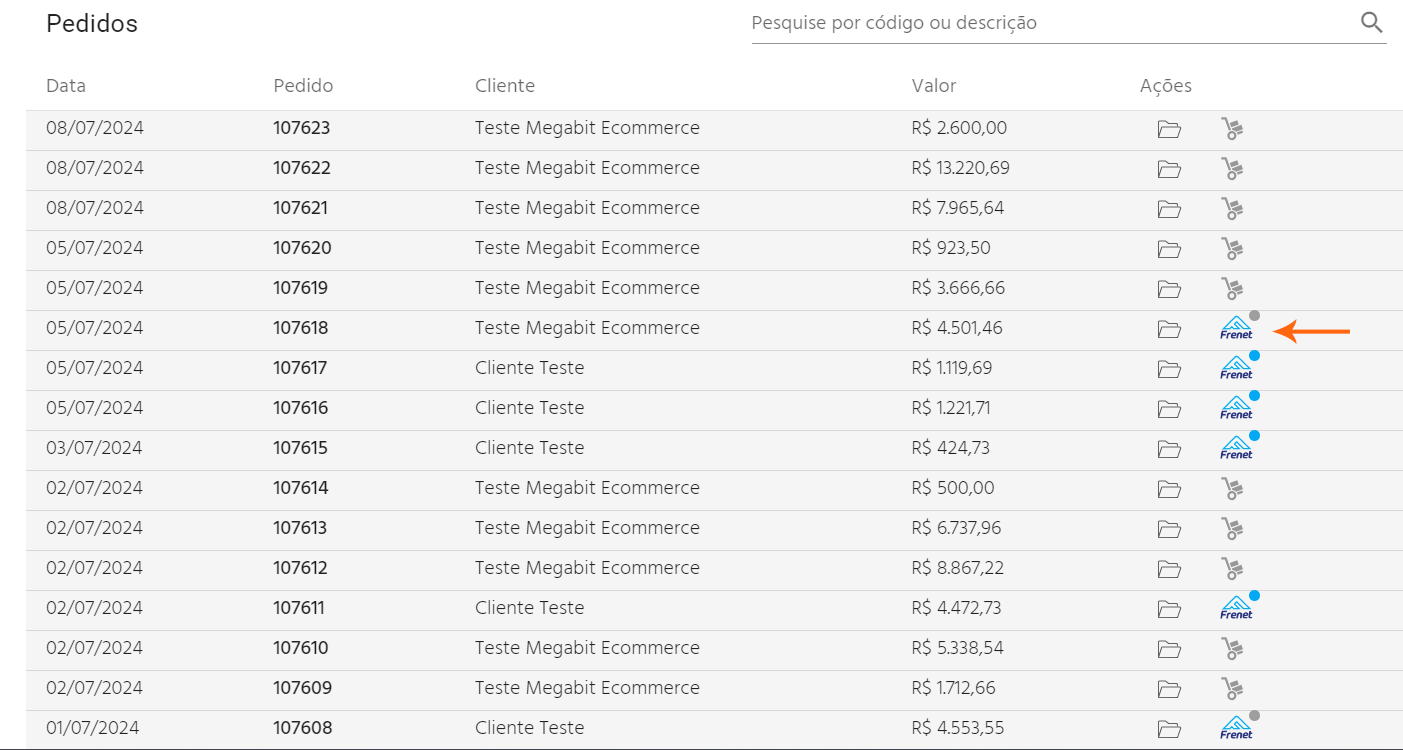
Task: Click Frenet icon for order 107617
Action: point(1236,369)
